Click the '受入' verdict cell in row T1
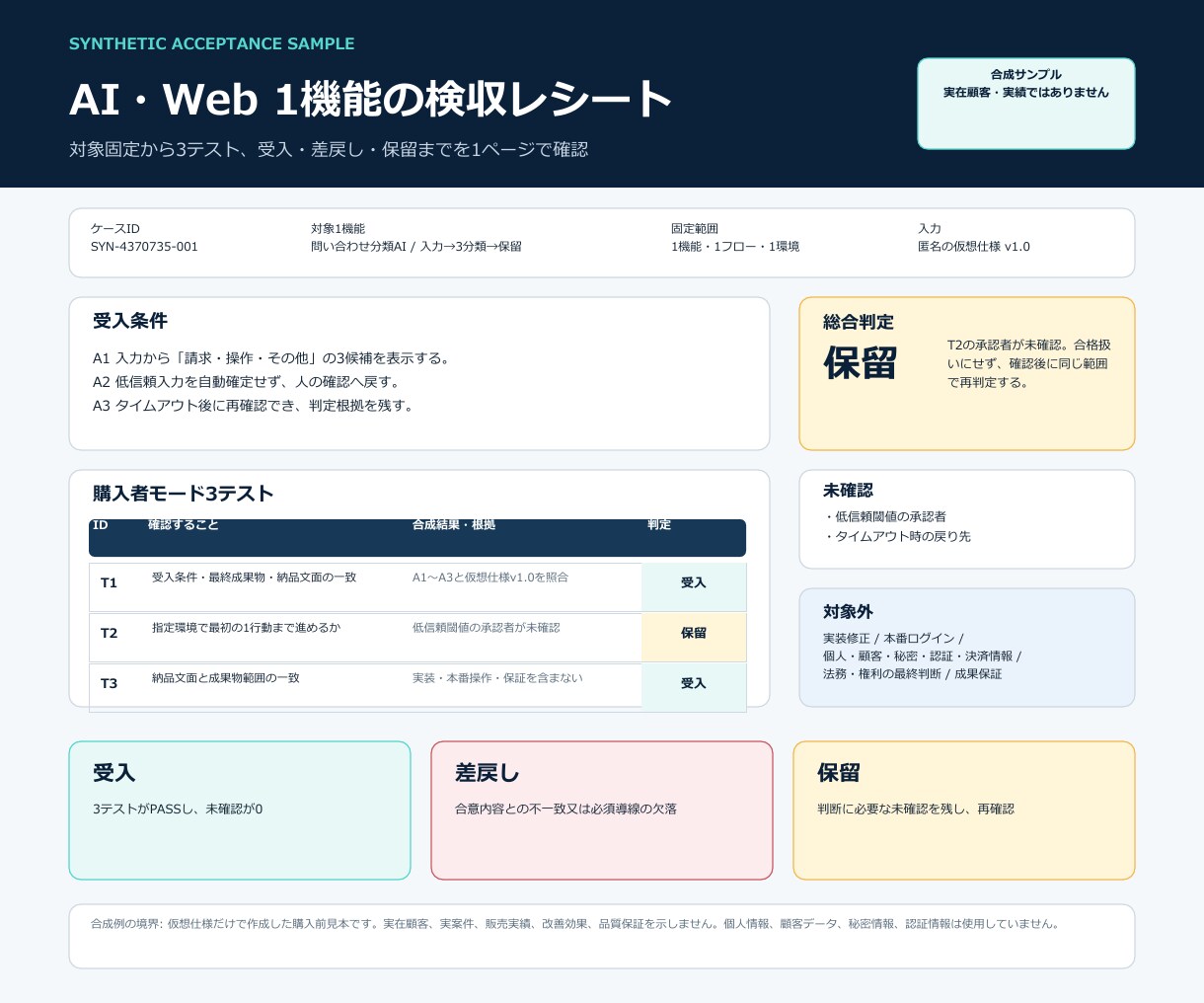Image resolution: width=1204 pixels, height=1003 pixels. tap(694, 586)
